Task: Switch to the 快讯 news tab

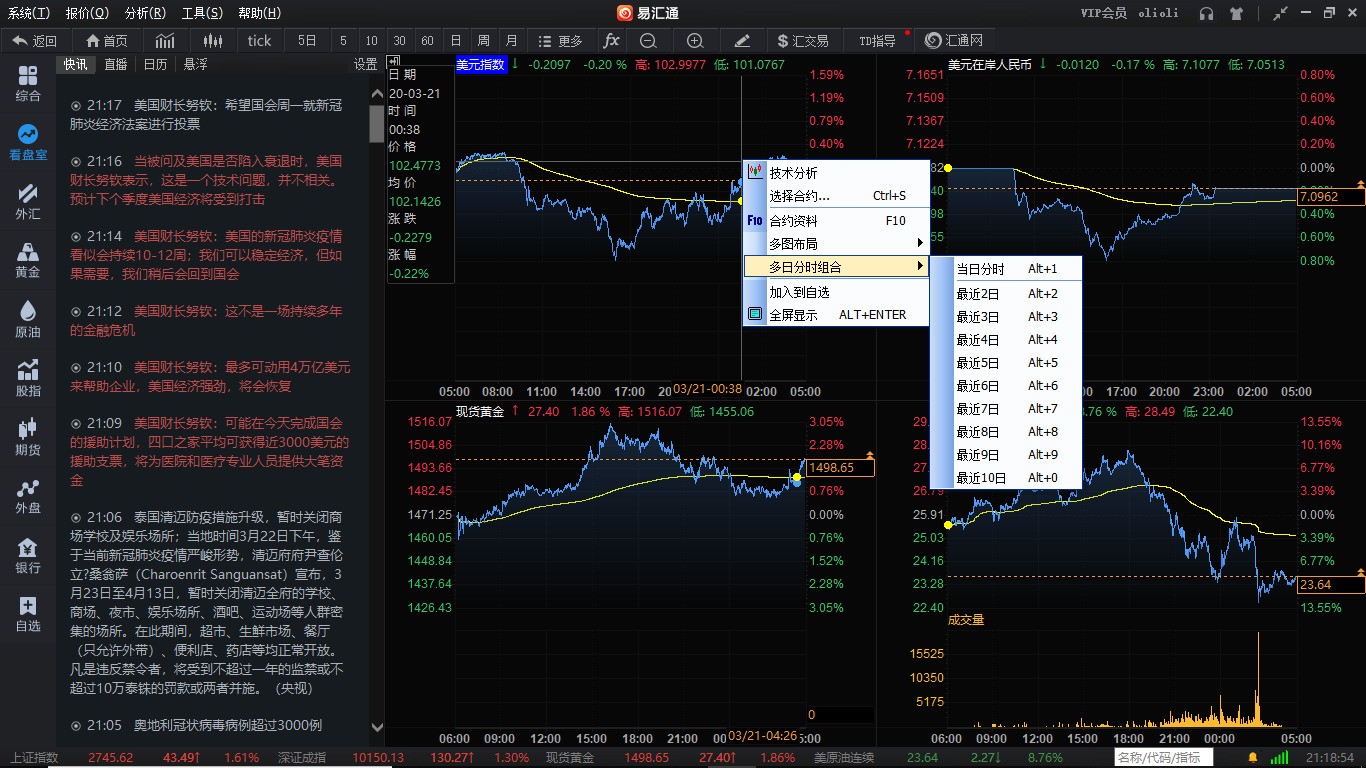Action: (75, 64)
